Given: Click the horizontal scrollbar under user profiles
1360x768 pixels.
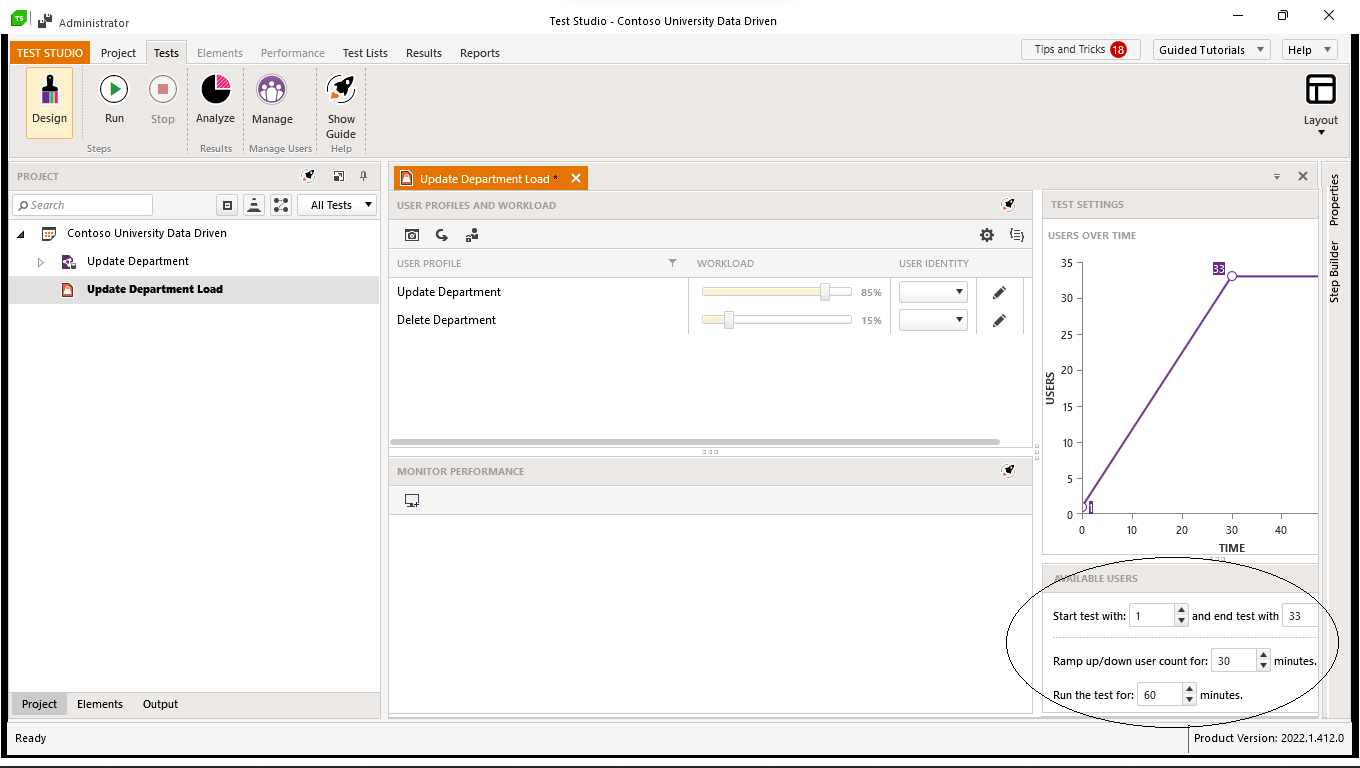Looking at the screenshot, I should click(695, 441).
